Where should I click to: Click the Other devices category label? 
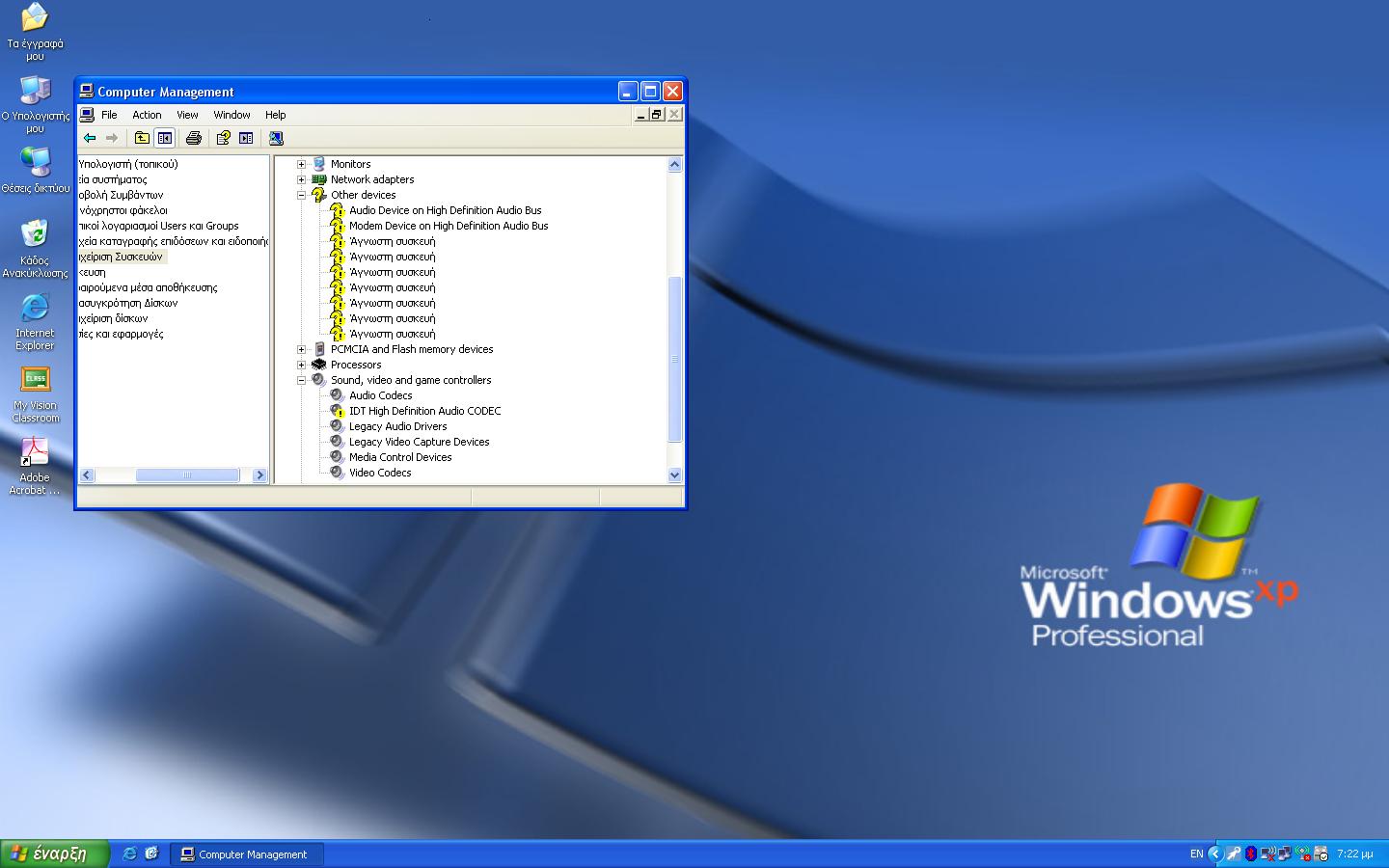(x=363, y=195)
